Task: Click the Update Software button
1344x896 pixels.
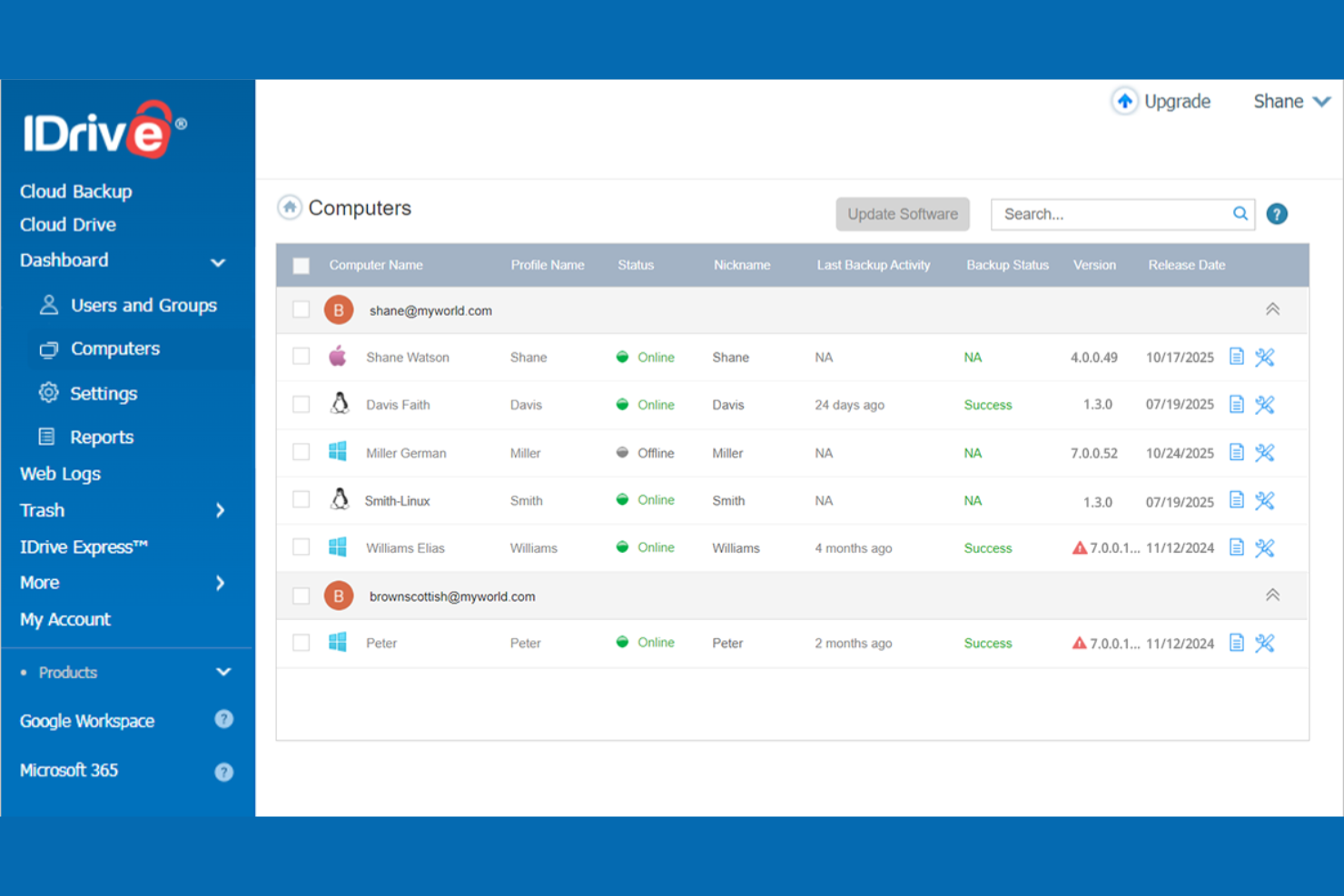Action: coord(902,213)
